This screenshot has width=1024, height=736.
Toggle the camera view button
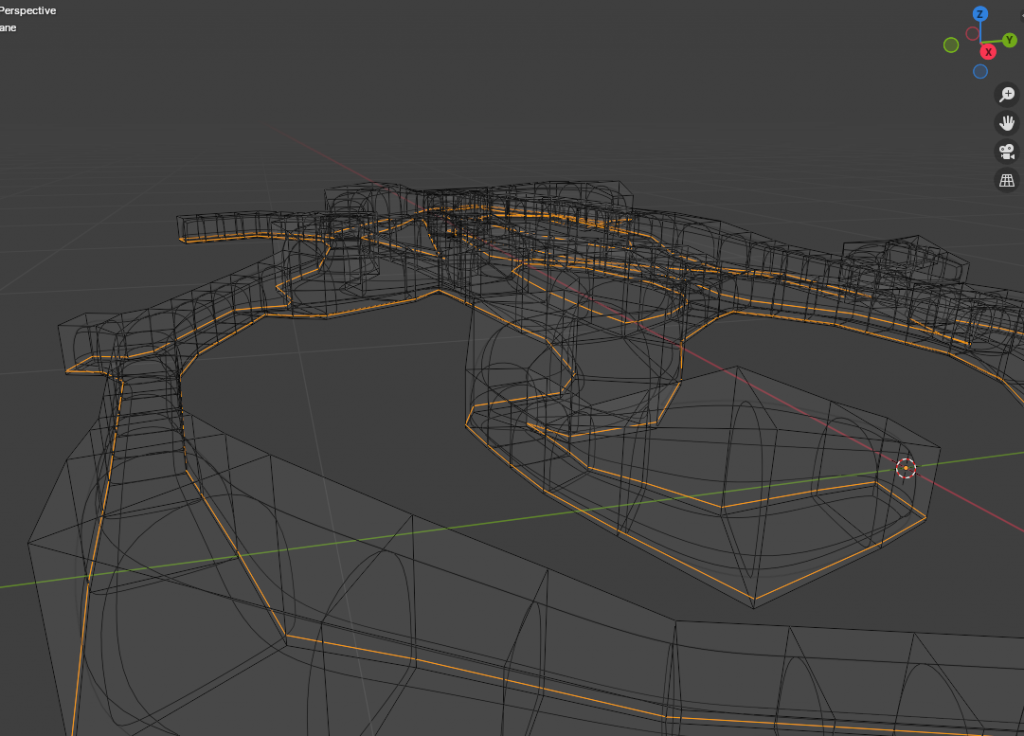pyautogui.click(x=1007, y=152)
